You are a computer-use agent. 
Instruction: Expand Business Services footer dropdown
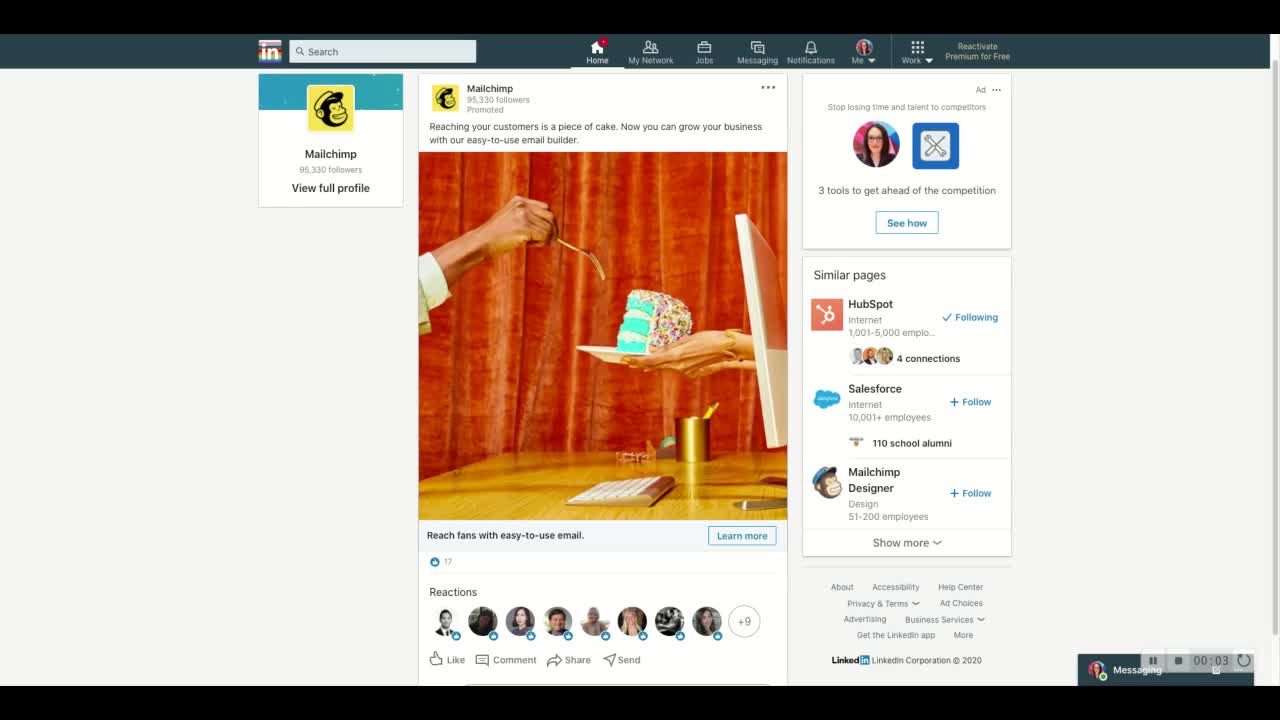point(945,619)
